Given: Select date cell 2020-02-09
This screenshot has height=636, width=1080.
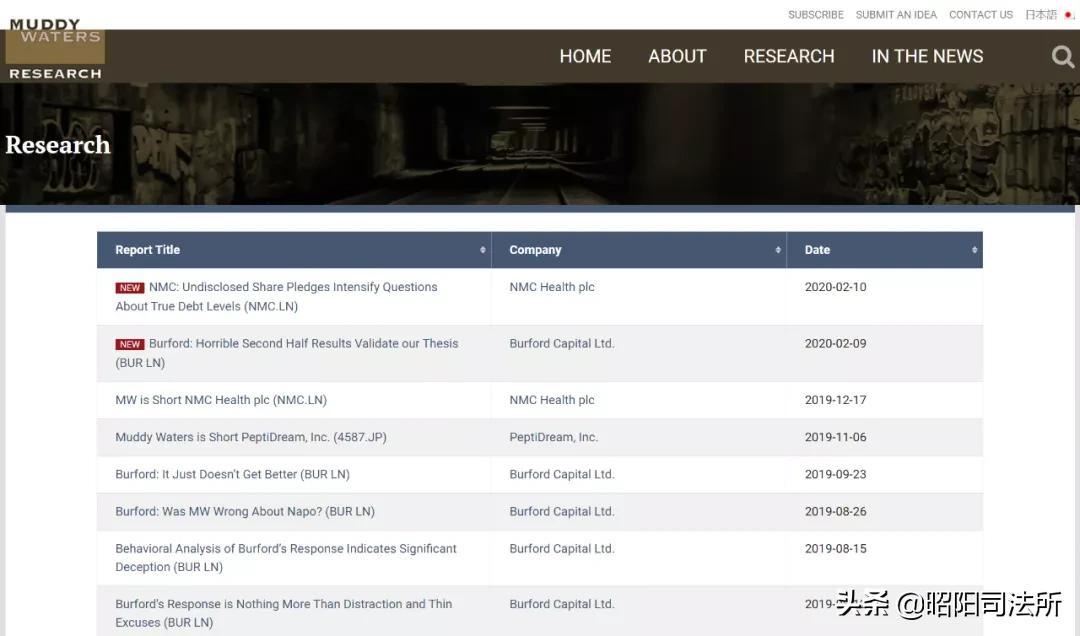Looking at the screenshot, I should (835, 343).
